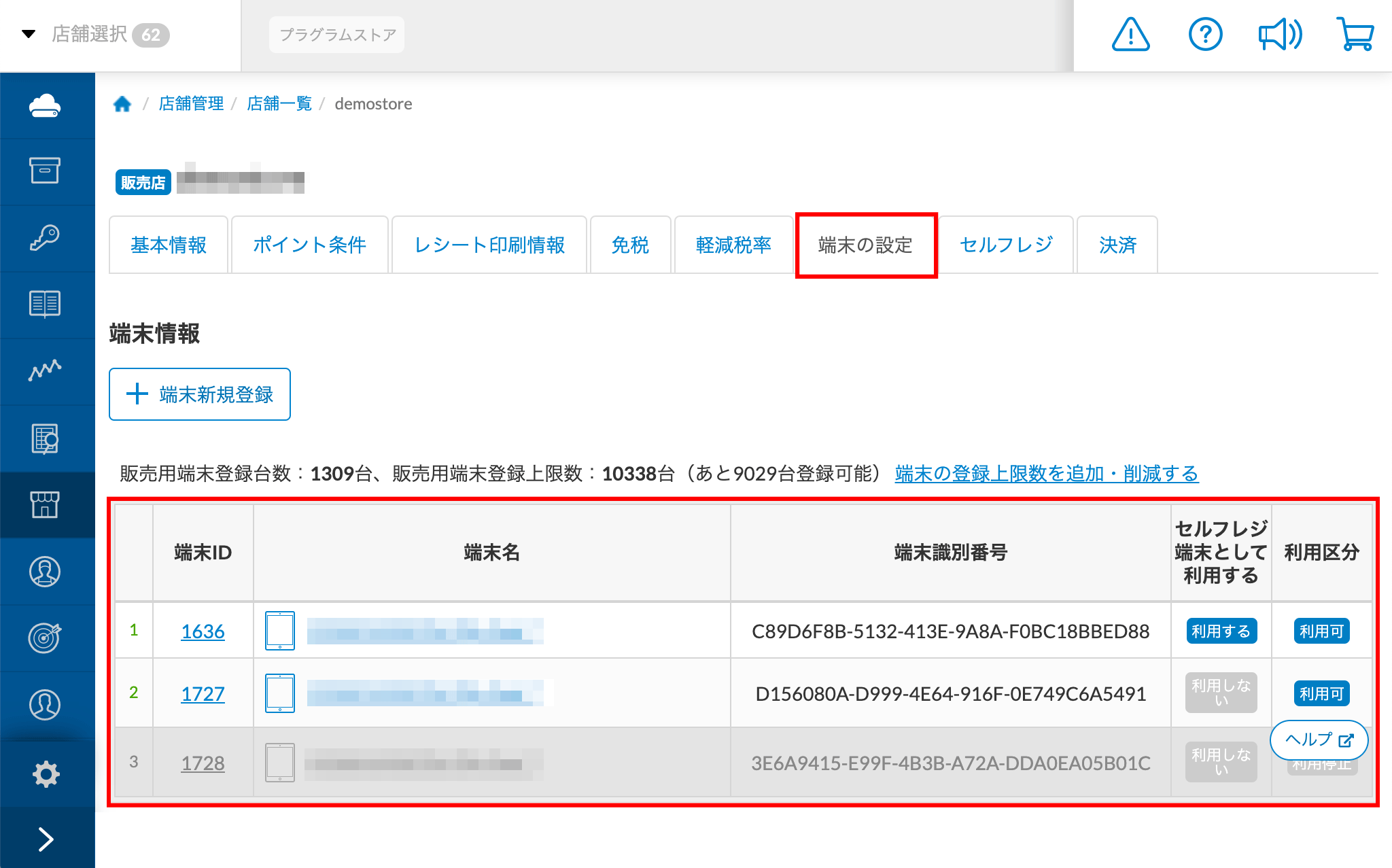Select the target marketing sidebar icon
This screenshot has width=1392, height=868.
click(45, 638)
